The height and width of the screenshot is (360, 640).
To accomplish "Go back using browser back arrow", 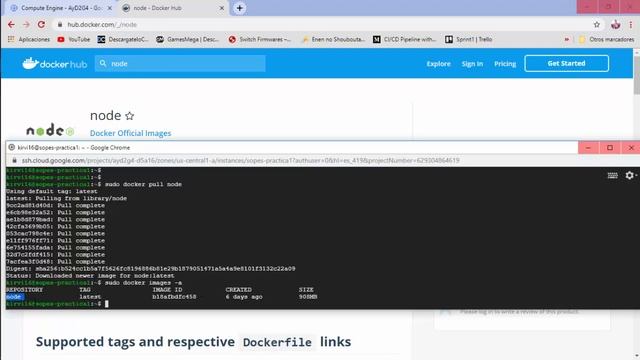I will click(x=11, y=24).
